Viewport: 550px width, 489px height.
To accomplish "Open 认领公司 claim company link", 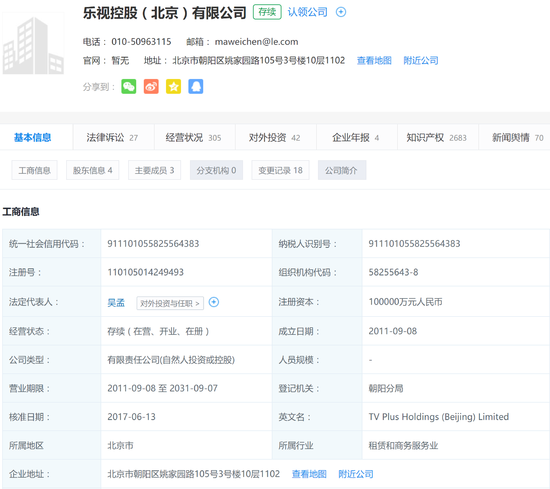I will click(x=308, y=12).
